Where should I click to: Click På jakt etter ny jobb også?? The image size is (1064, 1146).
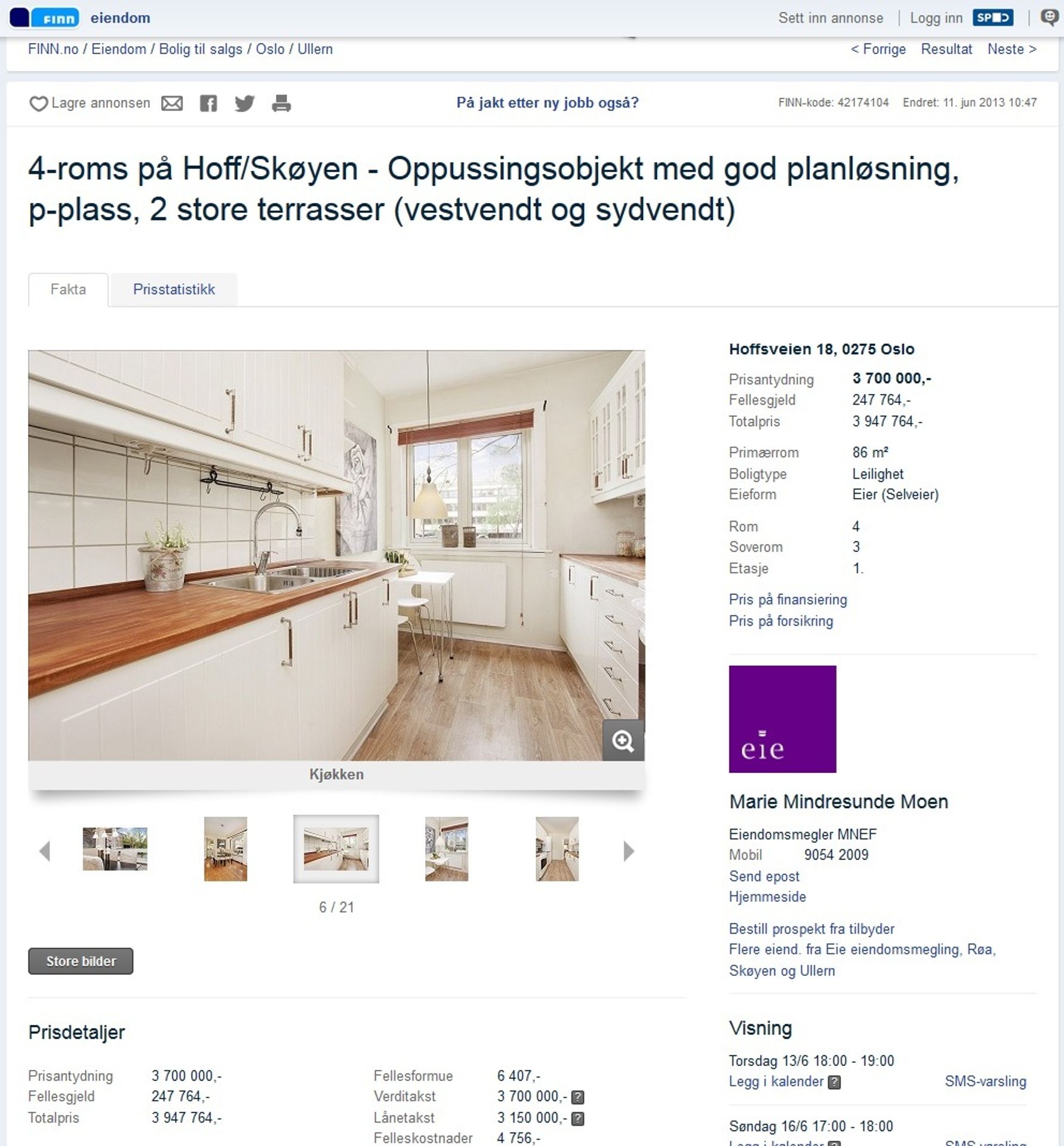[548, 103]
